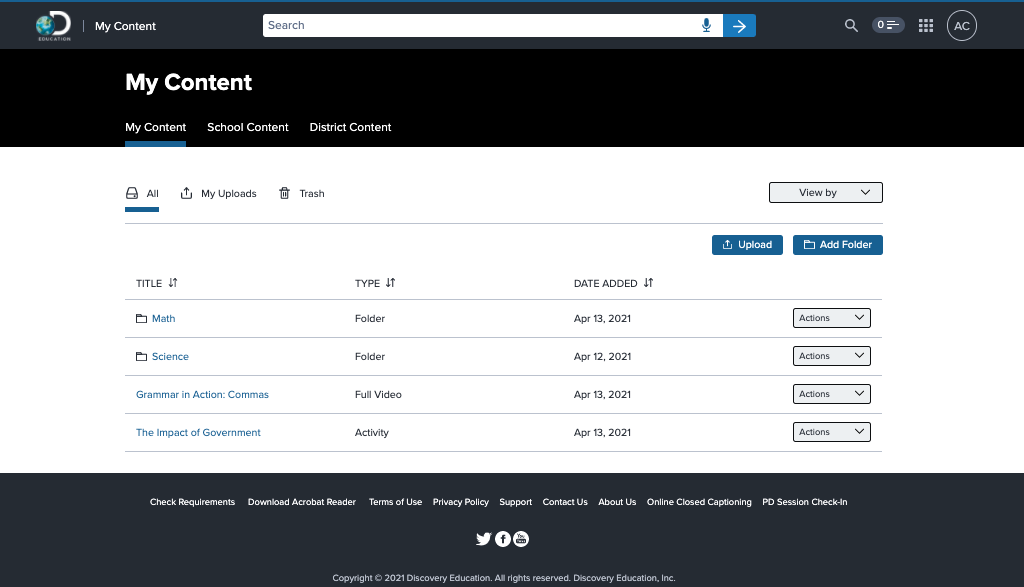Switch to the School Content tab
Image resolution: width=1024 pixels, height=587 pixels.
[x=248, y=127]
